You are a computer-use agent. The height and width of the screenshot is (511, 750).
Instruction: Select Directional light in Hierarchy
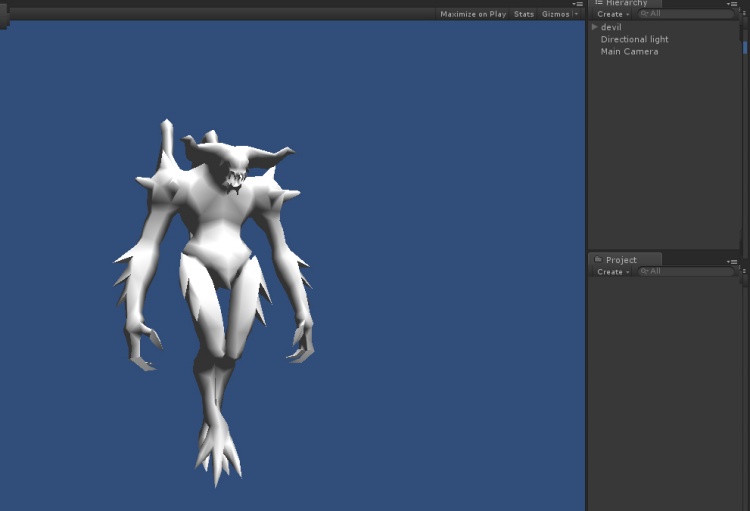tap(634, 39)
